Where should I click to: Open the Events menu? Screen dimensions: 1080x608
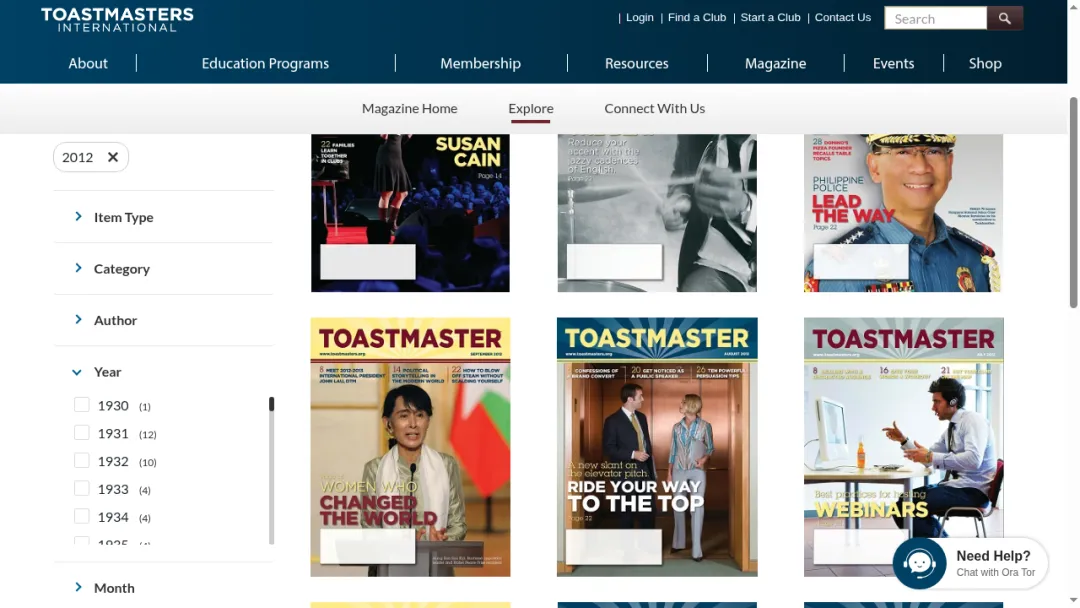pos(893,63)
